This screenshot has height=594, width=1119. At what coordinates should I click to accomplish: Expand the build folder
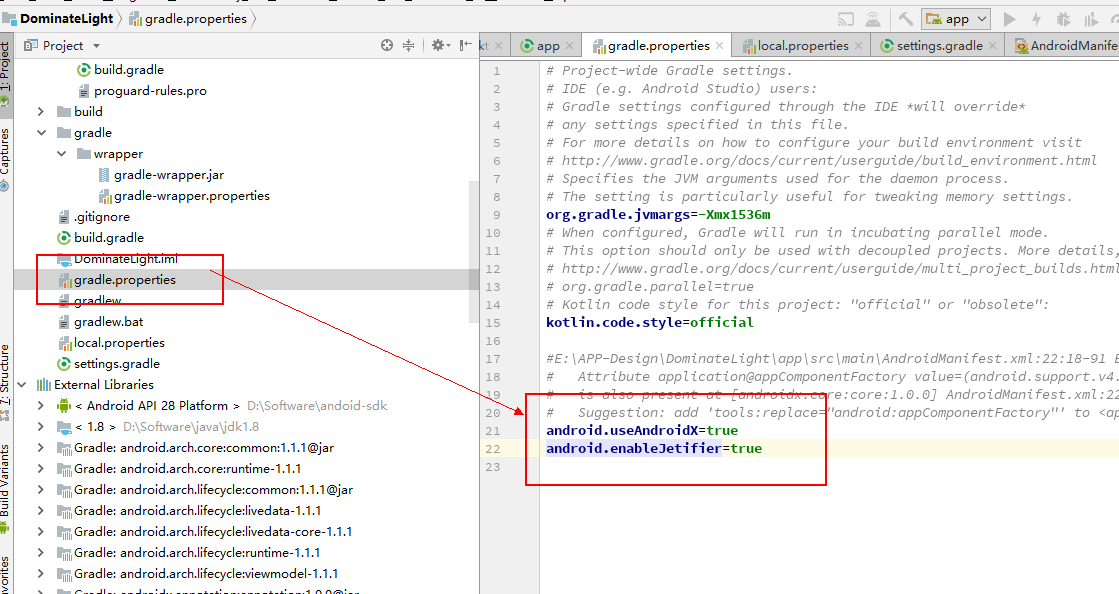pyautogui.click(x=41, y=111)
